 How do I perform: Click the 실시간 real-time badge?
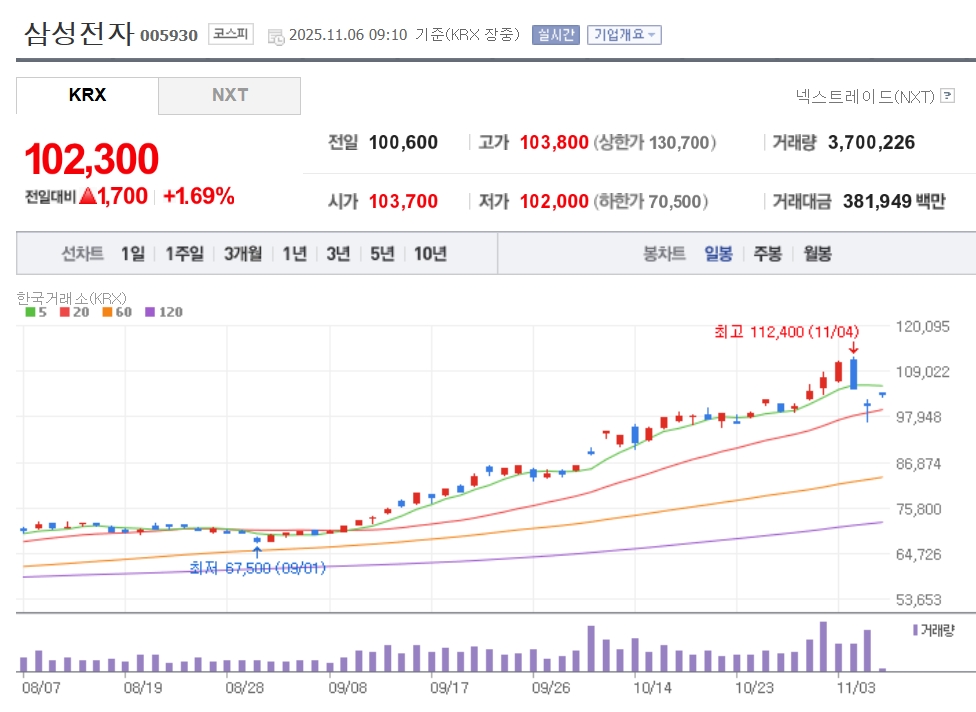(556, 35)
